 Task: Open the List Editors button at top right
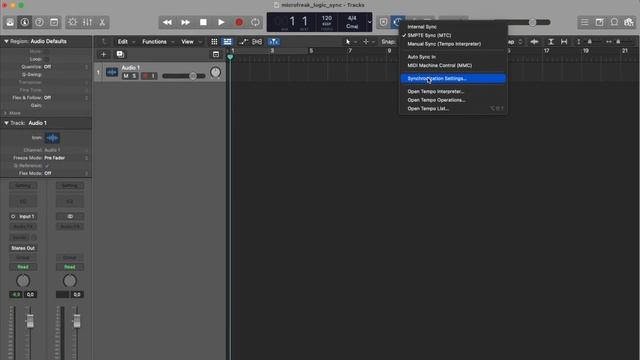tap(584, 22)
